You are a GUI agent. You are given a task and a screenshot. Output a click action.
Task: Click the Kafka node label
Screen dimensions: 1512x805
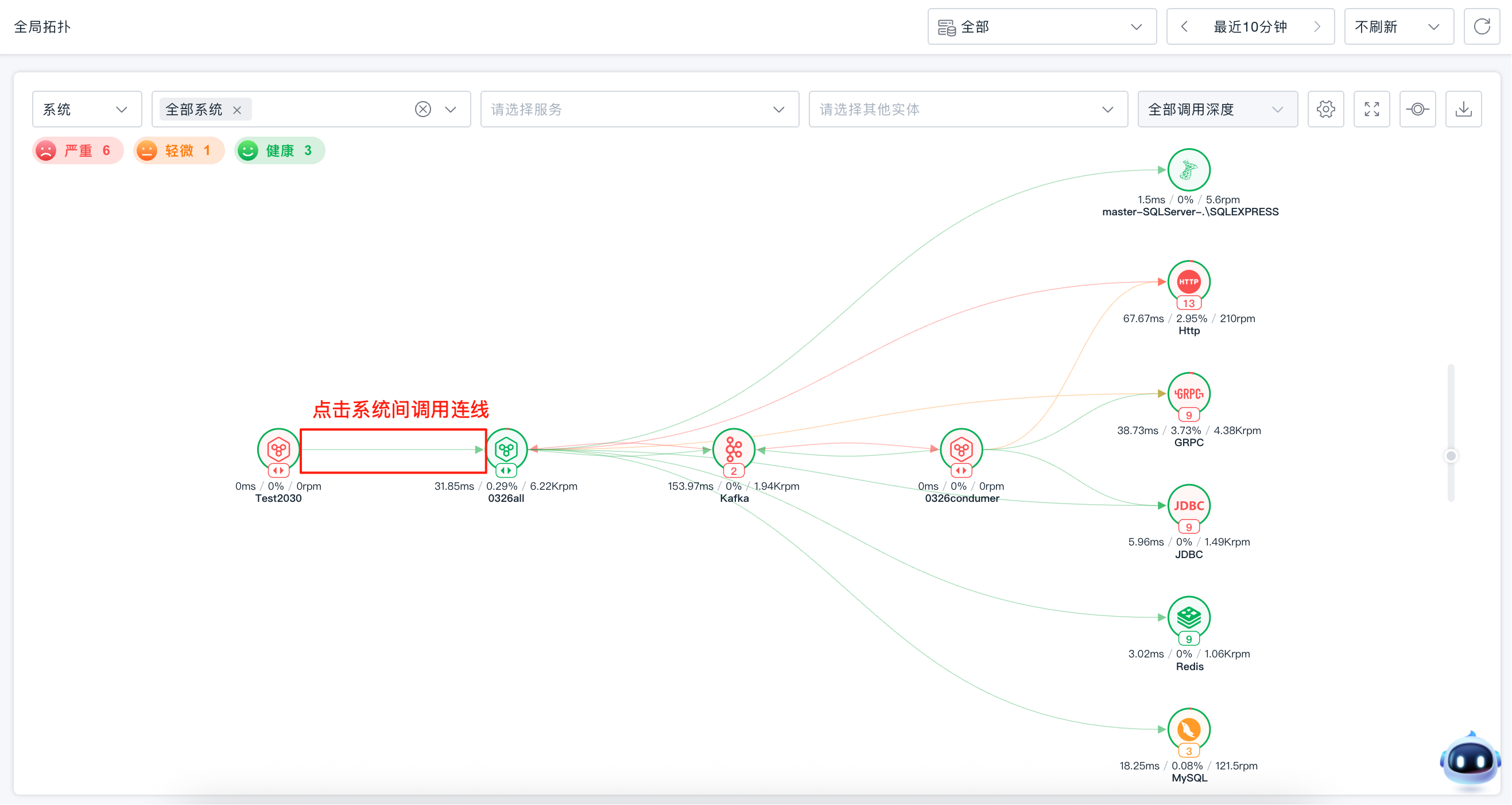click(734, 498)
